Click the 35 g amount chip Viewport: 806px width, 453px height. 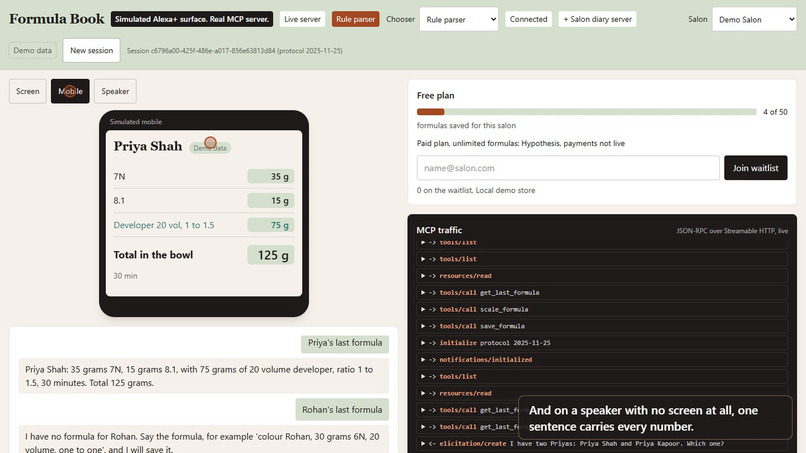[x=270, y=176]
